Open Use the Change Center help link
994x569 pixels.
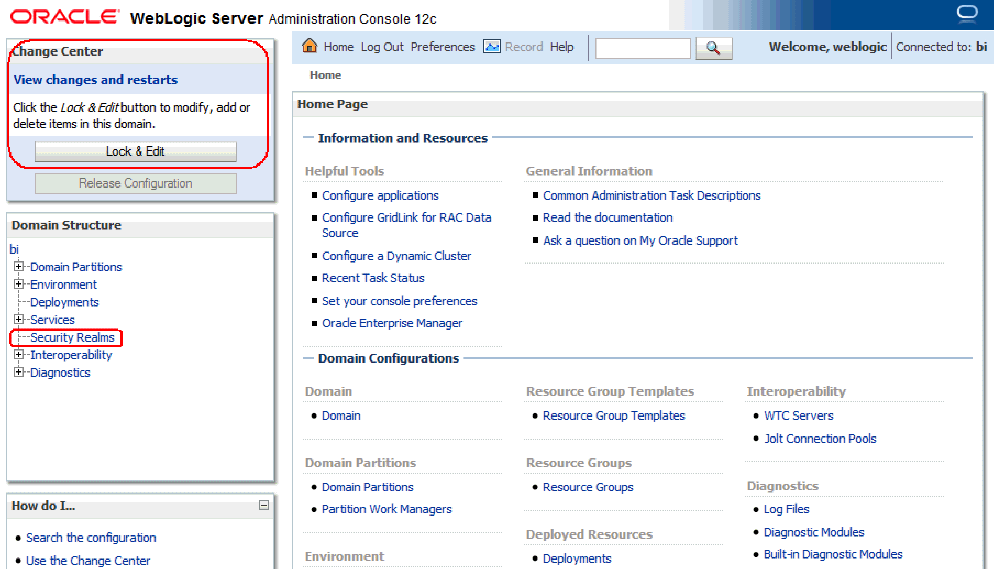point(88,561)
